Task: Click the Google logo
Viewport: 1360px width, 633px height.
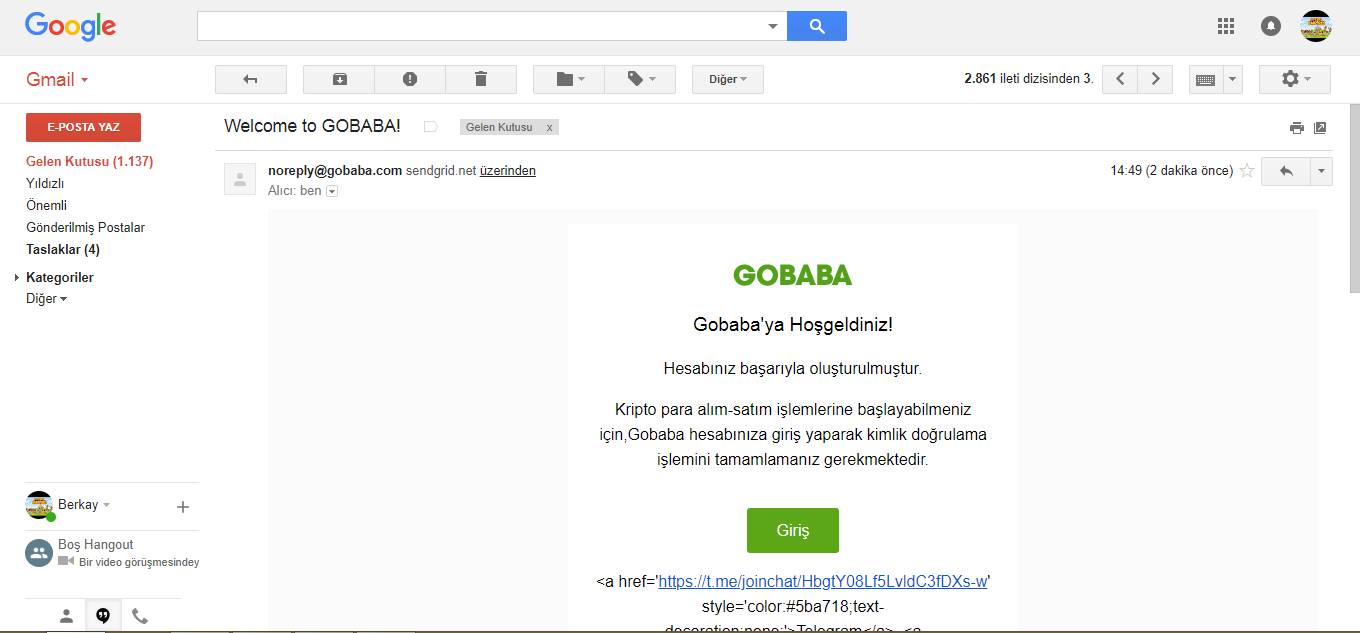Action: click(x=70, y=26)
